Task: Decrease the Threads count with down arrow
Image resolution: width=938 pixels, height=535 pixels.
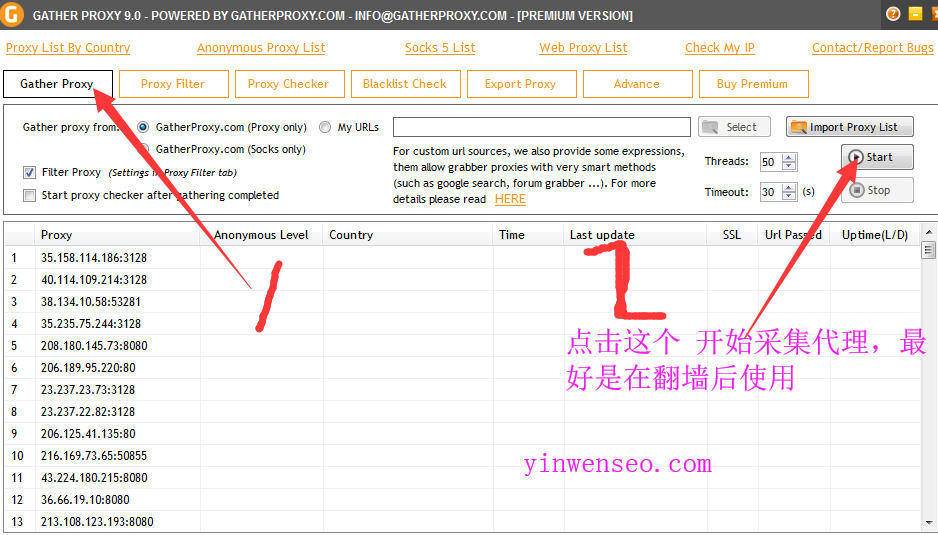Action: point(790,166)
